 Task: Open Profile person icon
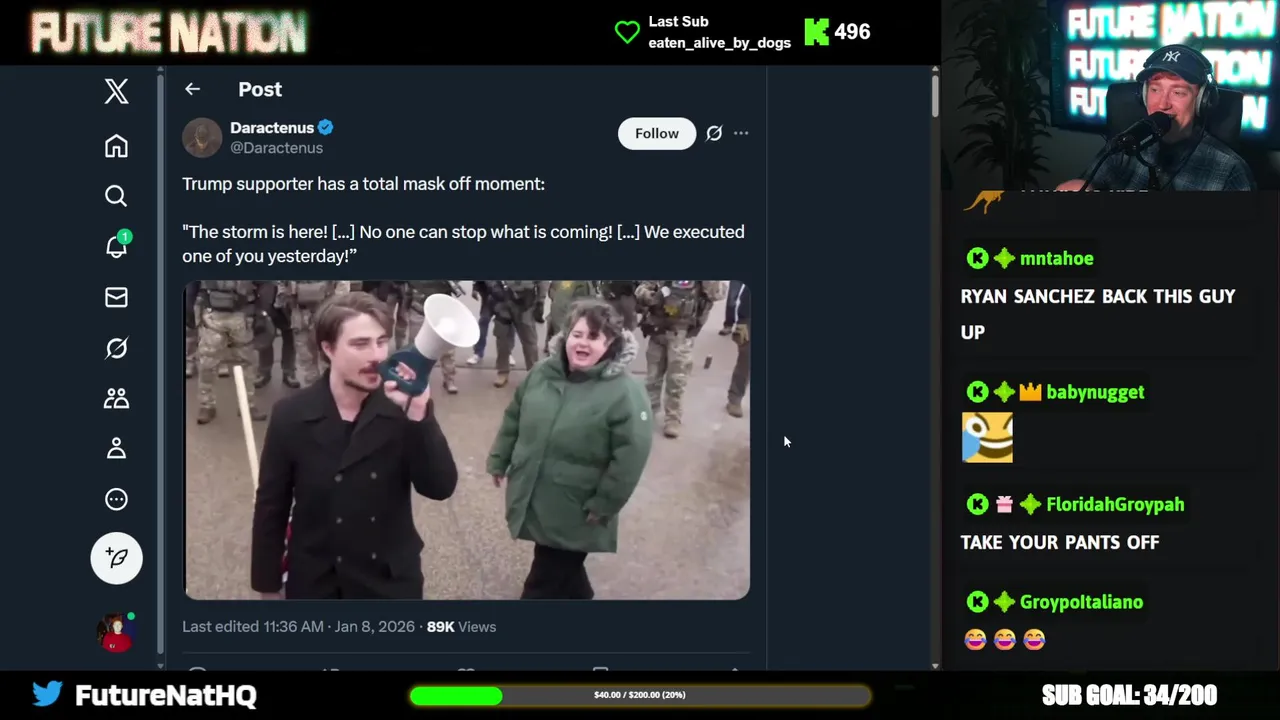116,449
